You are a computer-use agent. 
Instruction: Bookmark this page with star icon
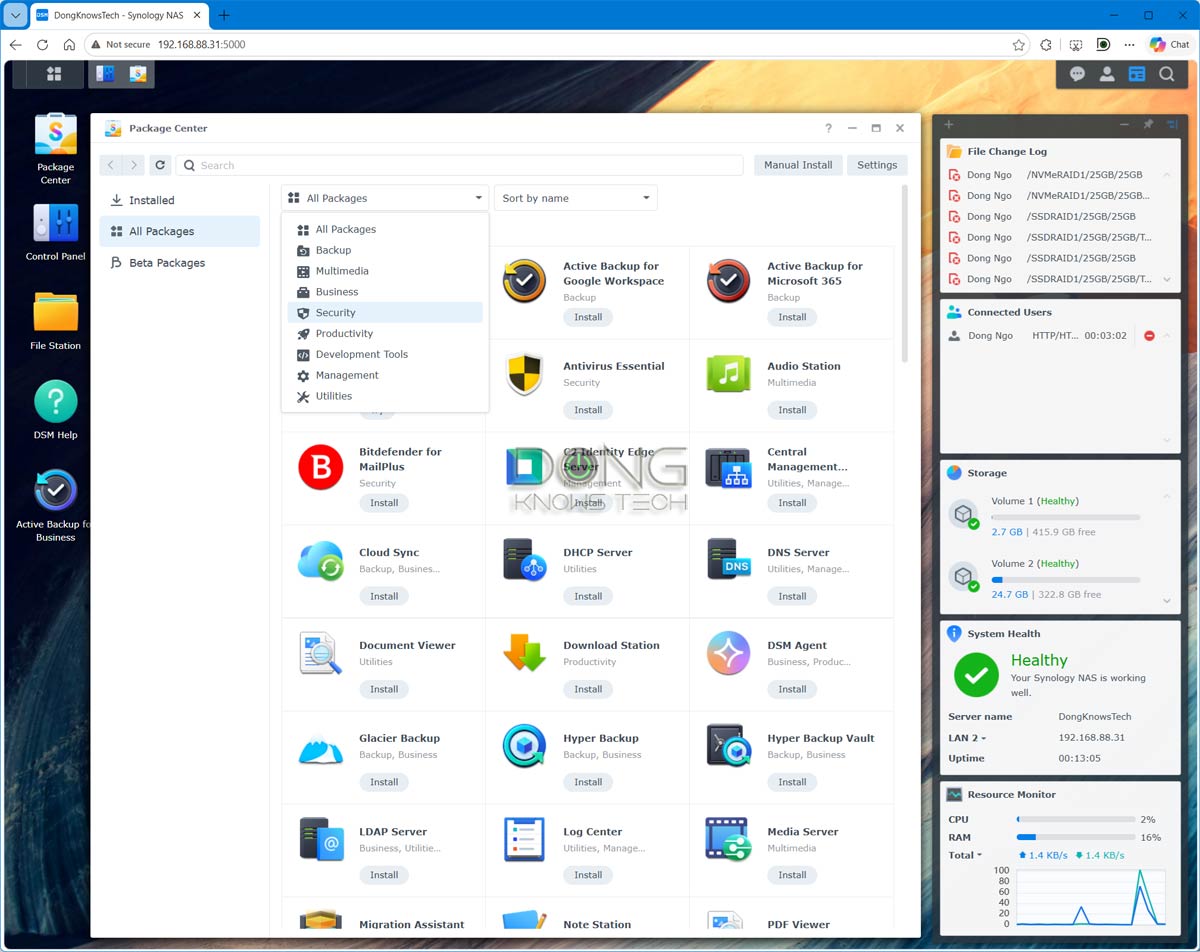1018,45
